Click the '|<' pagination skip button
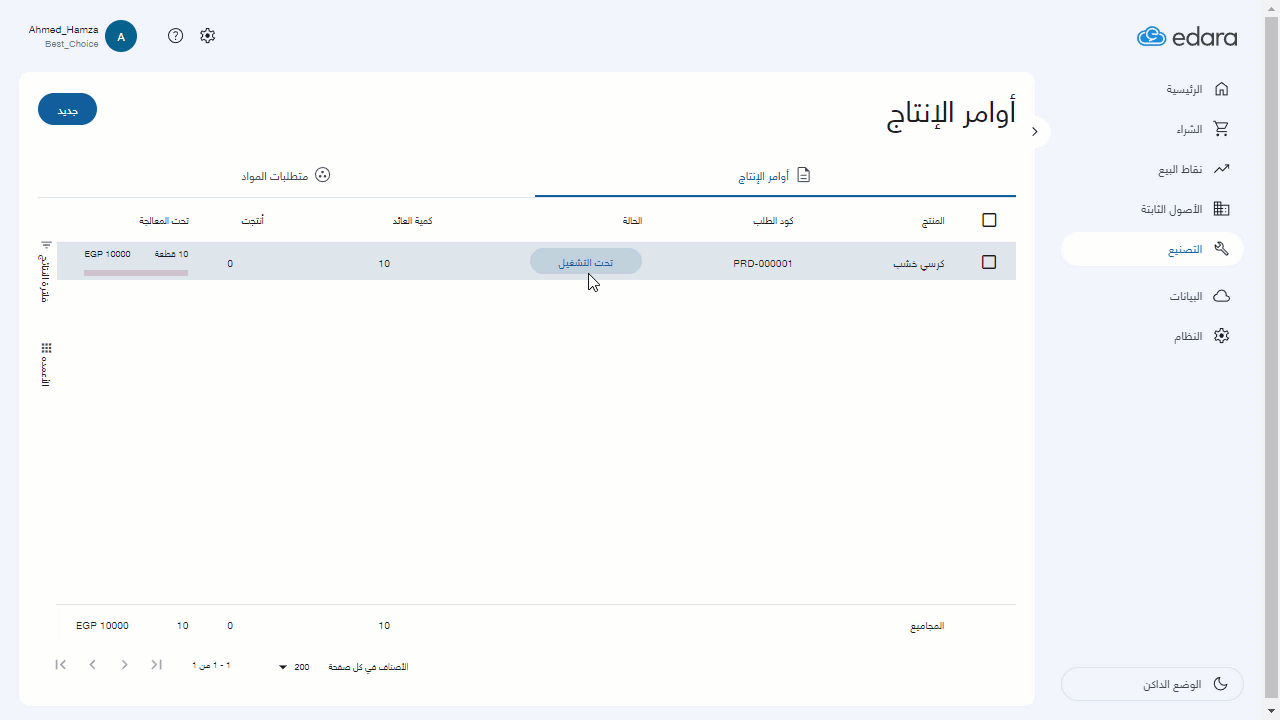 (x=61, y=665)
